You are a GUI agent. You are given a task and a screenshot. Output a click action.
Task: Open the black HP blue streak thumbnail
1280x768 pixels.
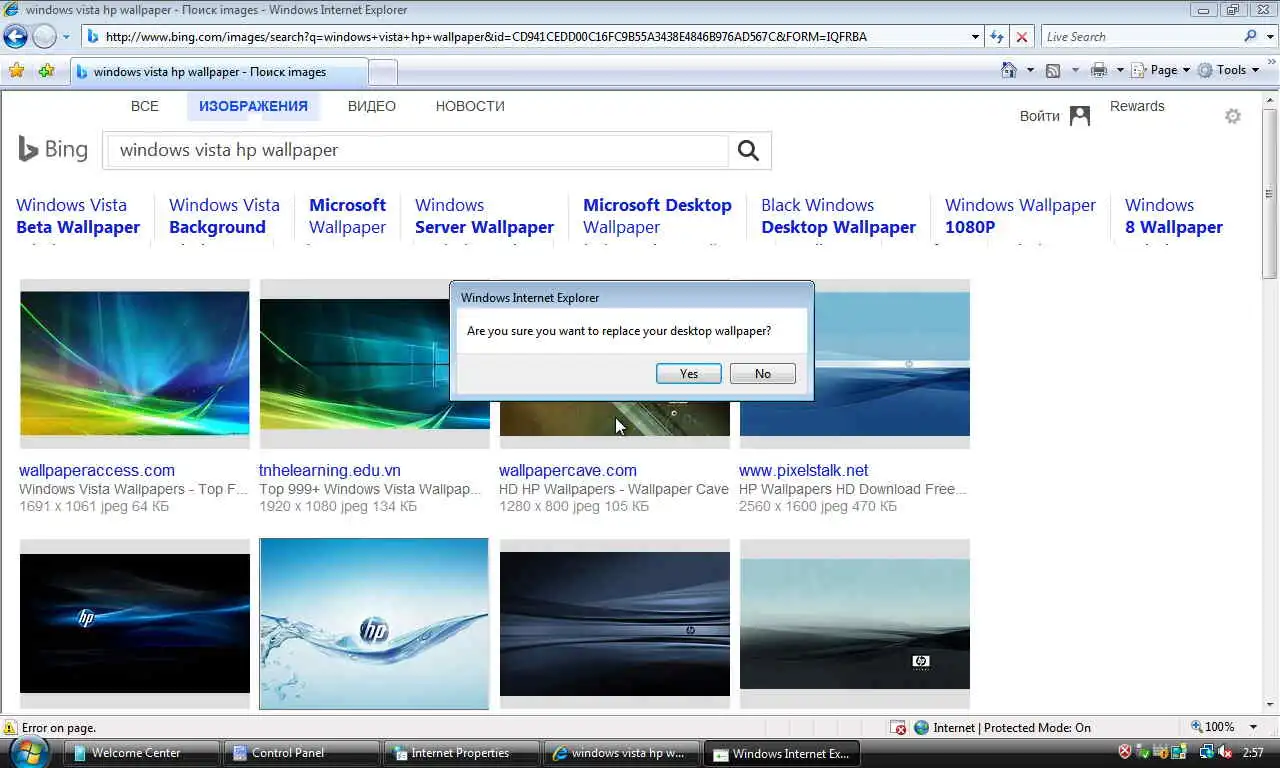click(135, 623)
